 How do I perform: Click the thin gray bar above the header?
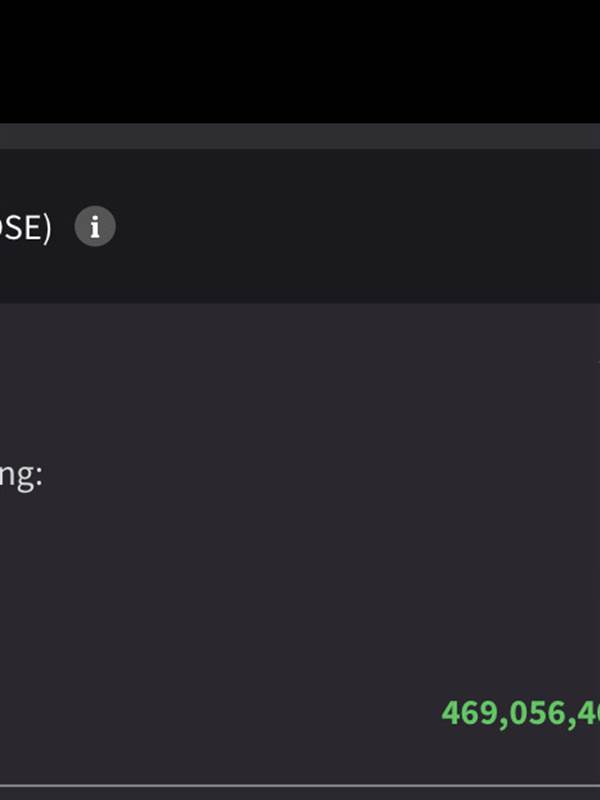[x=300, y=136]
